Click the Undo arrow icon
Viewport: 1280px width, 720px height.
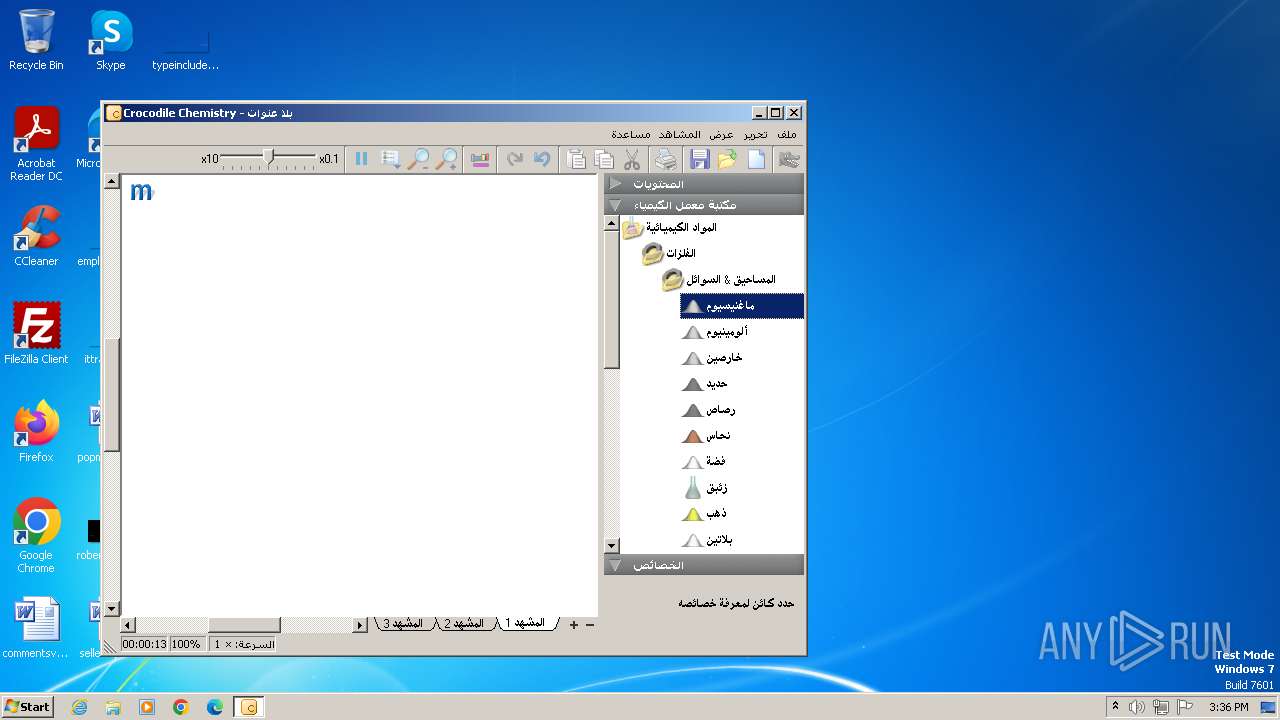click(542, 159)
